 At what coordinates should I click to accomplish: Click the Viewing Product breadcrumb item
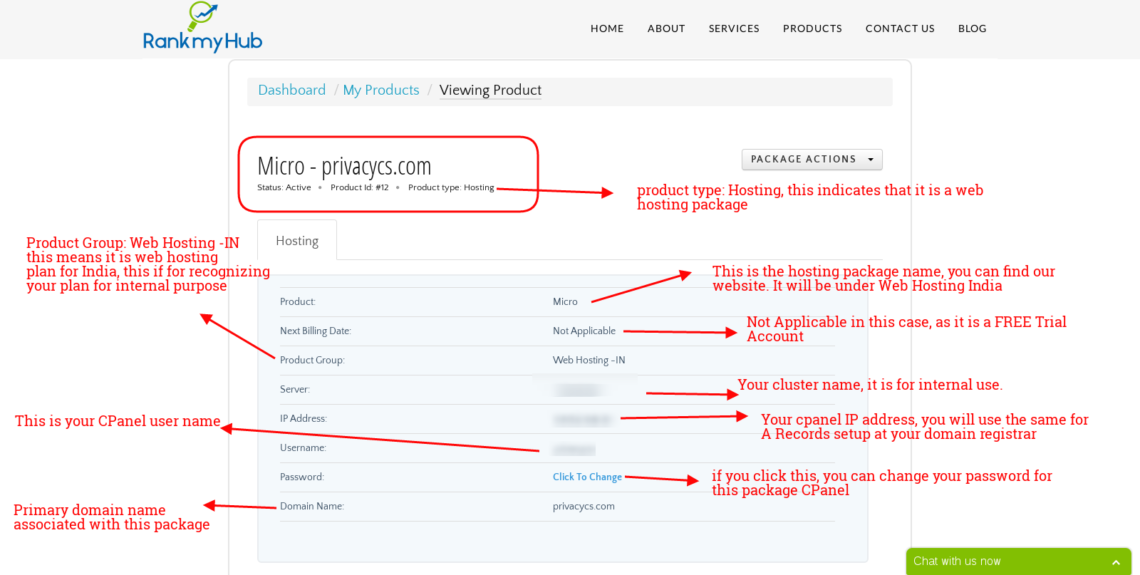tap(490, 90)
